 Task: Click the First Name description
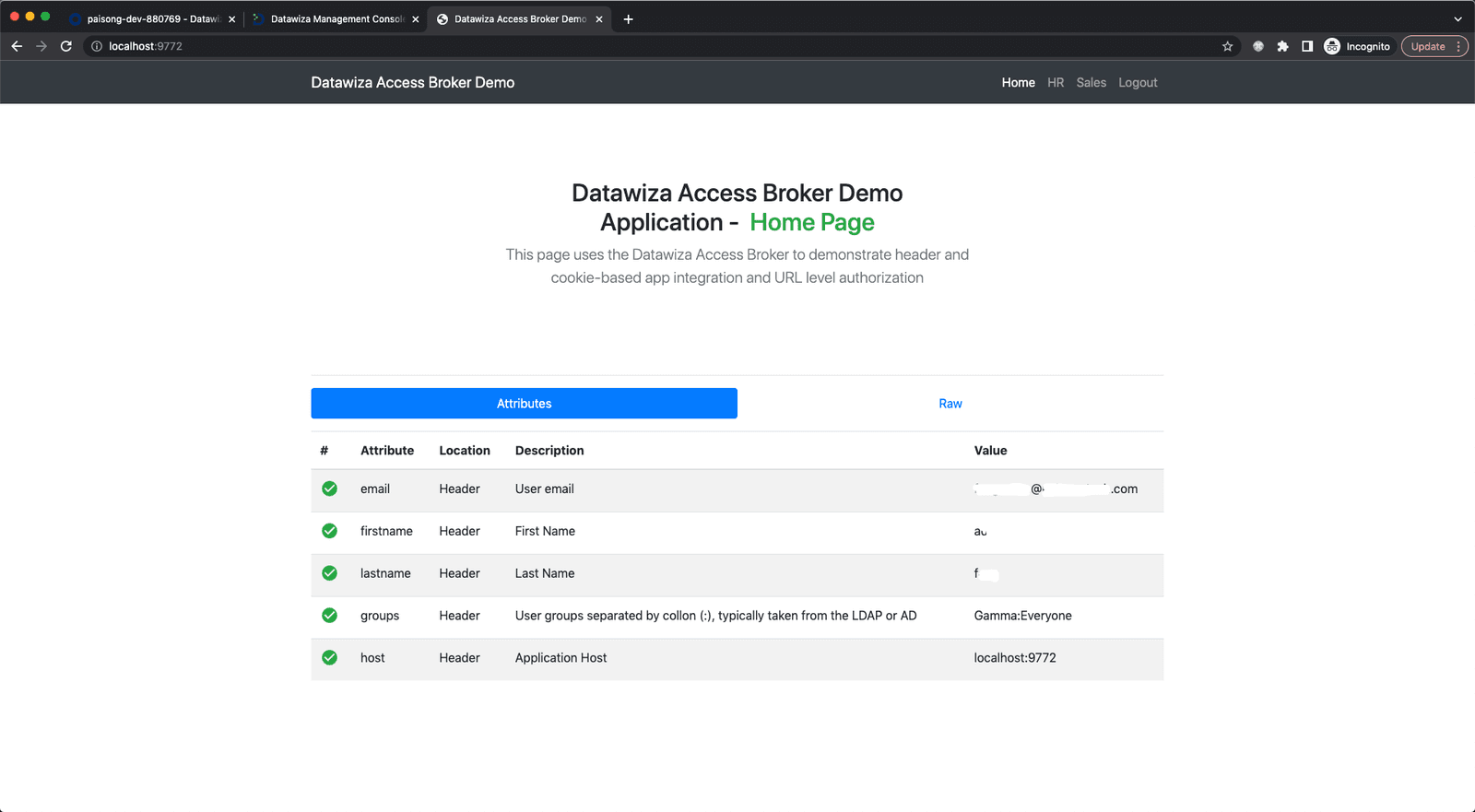(x=545, y=532)
